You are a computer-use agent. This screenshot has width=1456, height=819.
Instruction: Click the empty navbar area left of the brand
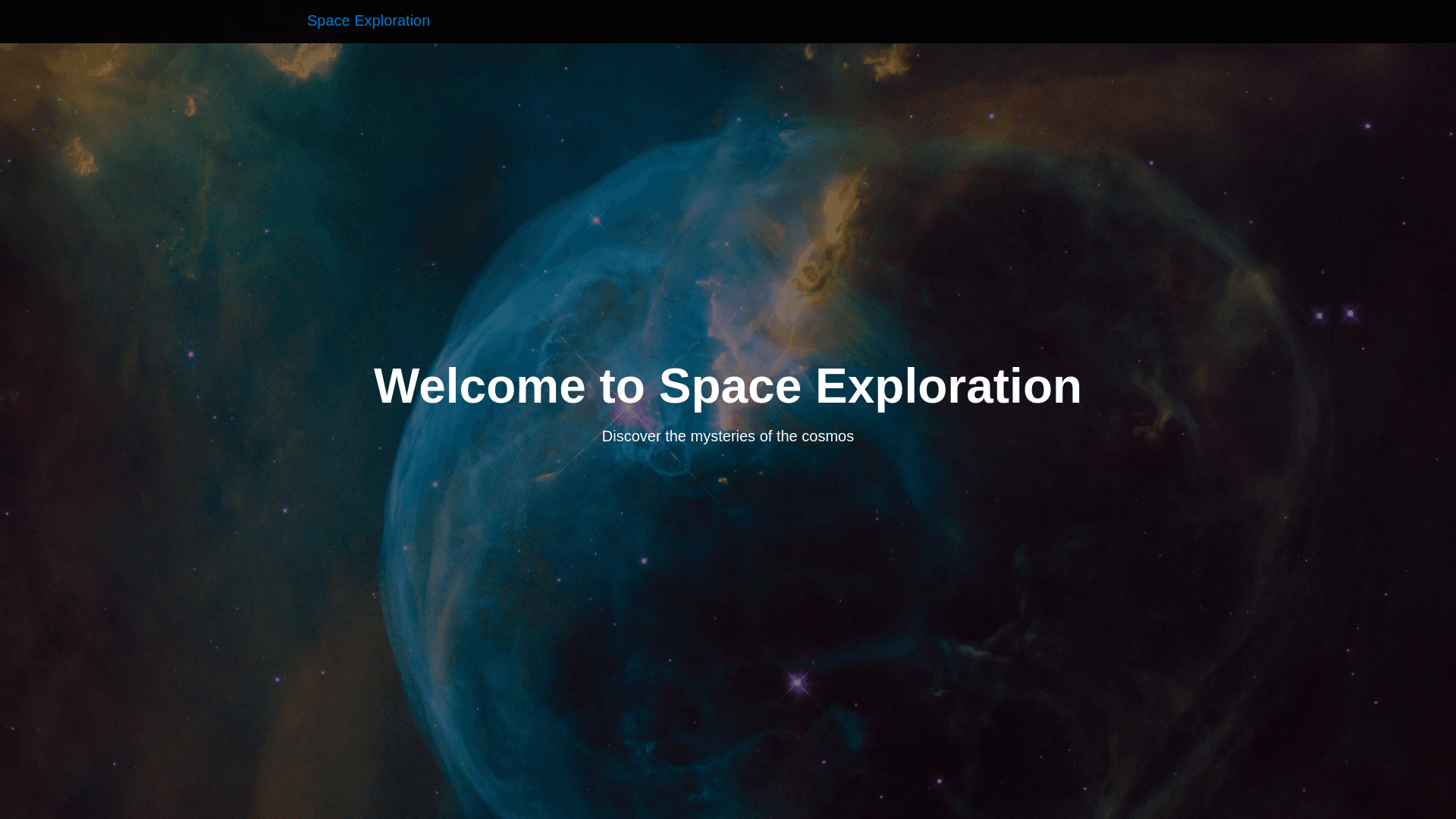(152, 21)
